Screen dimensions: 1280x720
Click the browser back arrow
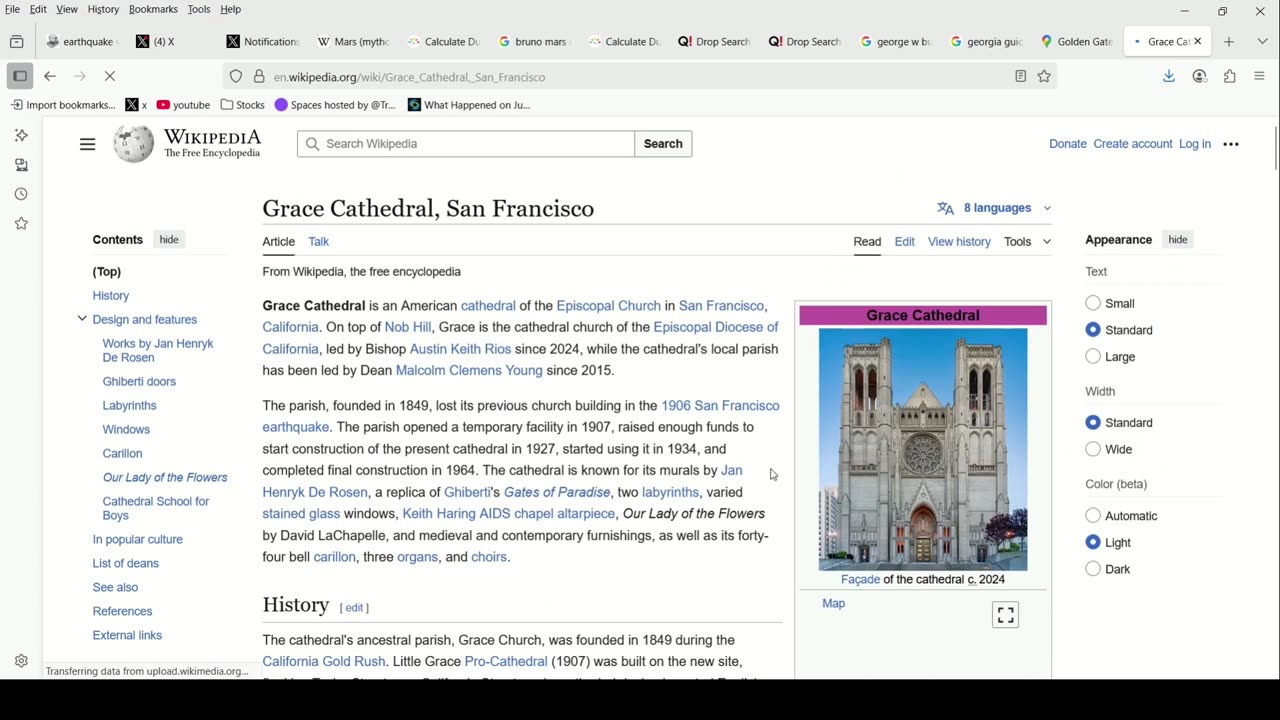click(x=50, y=76)
